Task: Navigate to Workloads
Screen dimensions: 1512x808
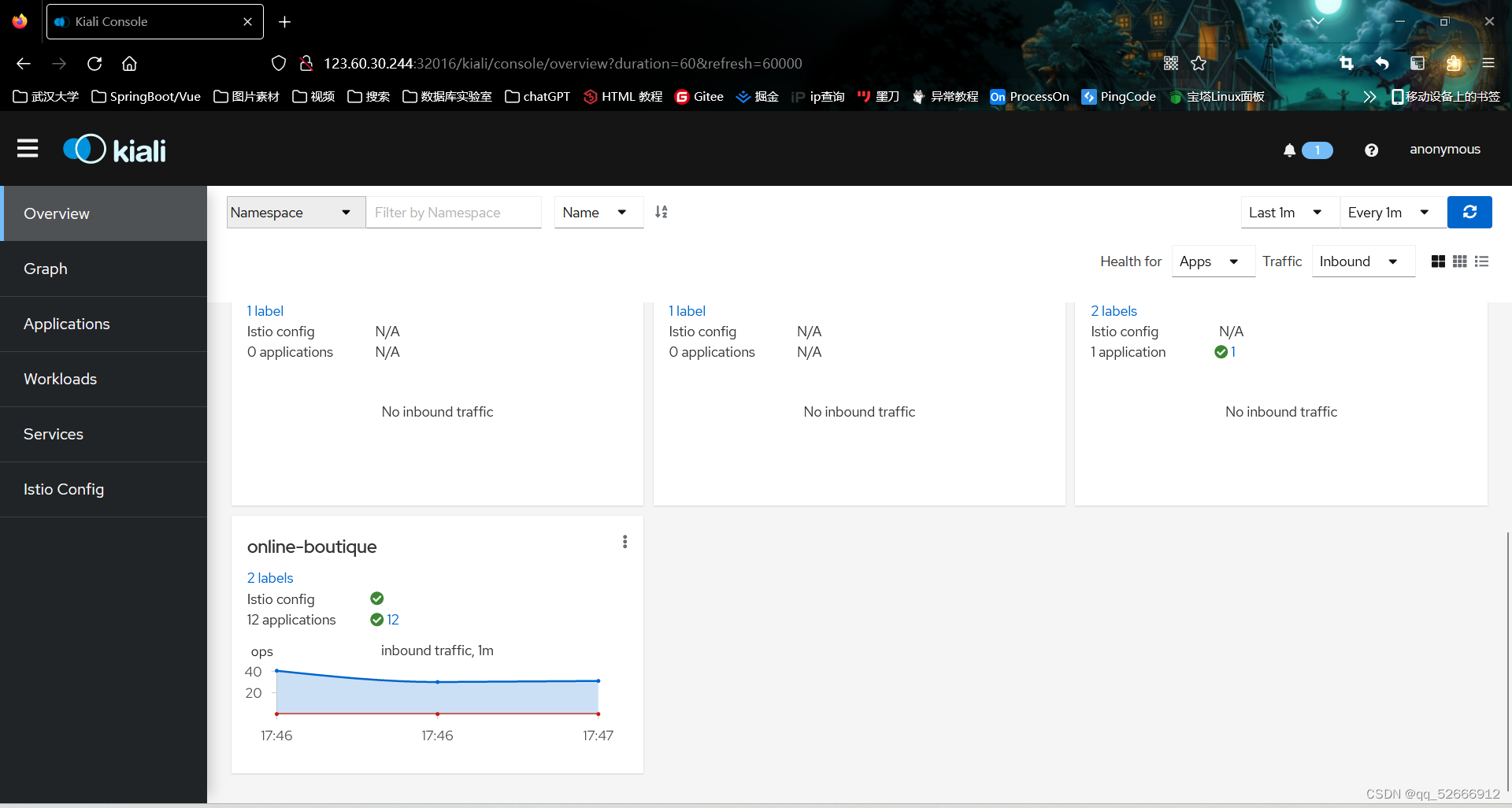Action: (x=104, y=379)
